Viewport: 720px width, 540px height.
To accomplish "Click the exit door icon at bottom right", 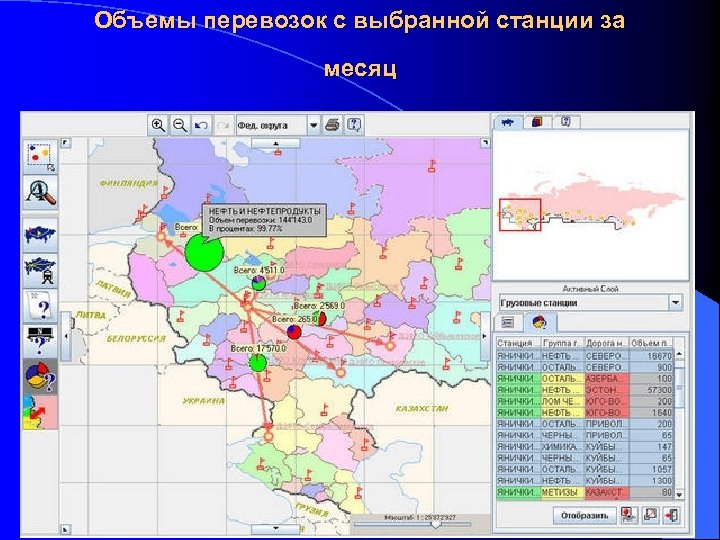I will pyautogui.click(x=671, y=515).
